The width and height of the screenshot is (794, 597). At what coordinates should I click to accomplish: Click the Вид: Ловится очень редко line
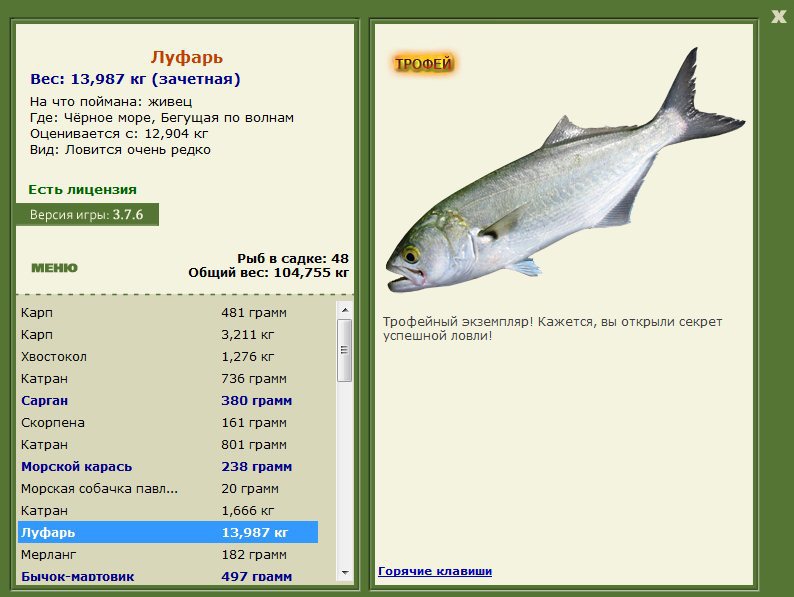click(120, 150)
